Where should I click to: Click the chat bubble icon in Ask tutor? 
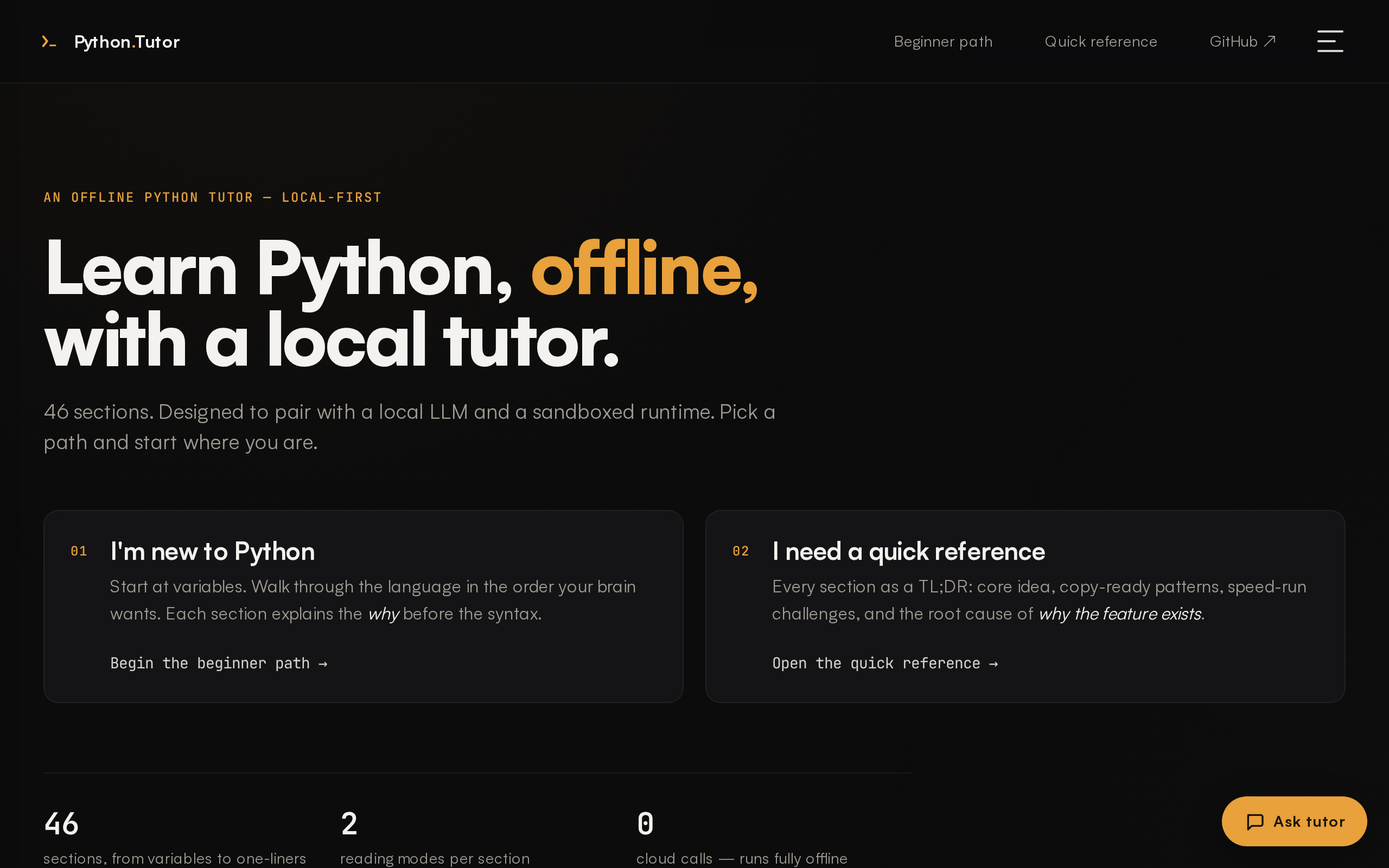[1254, 821]
